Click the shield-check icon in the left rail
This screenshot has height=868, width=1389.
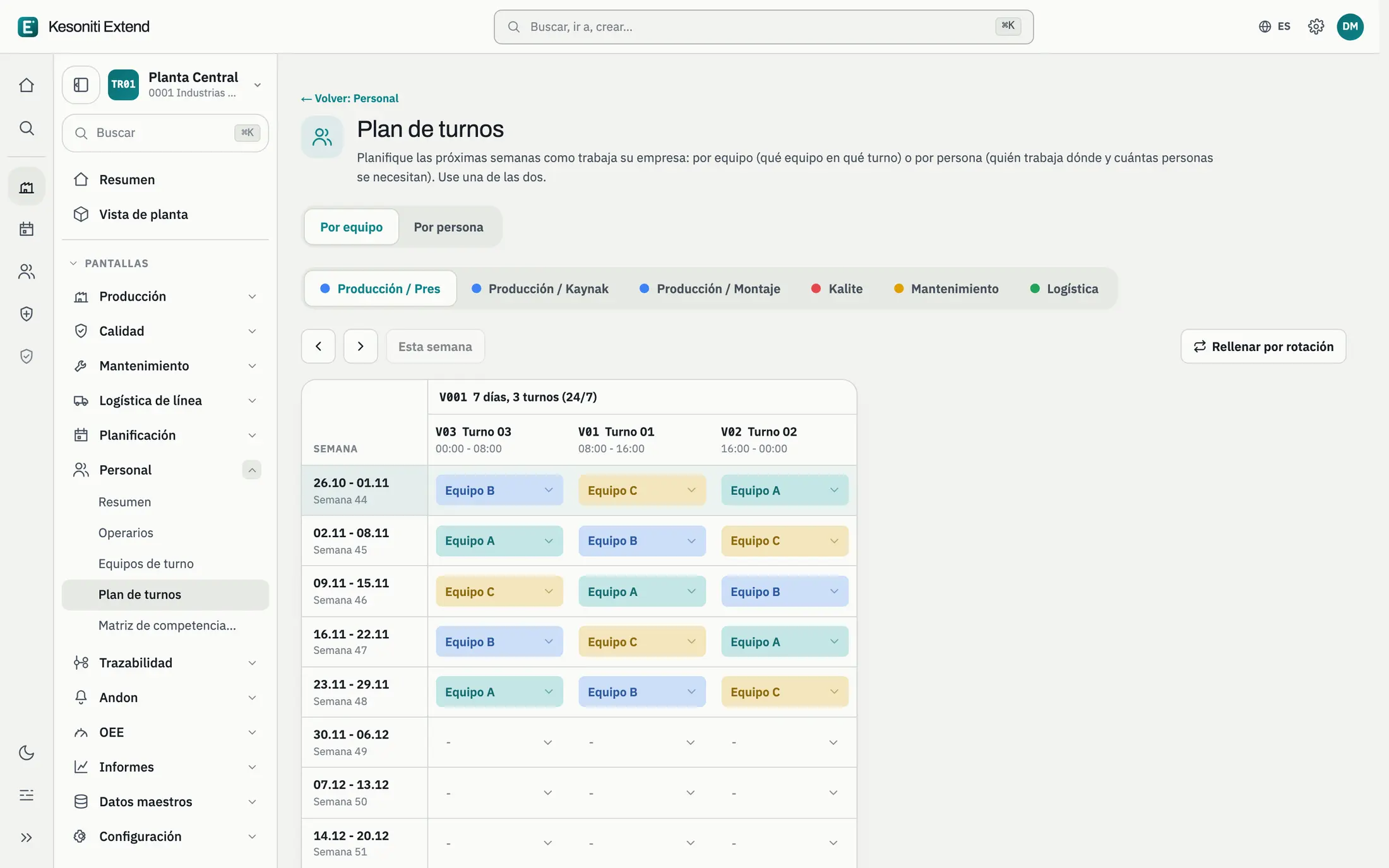click(x=27, y=357)
